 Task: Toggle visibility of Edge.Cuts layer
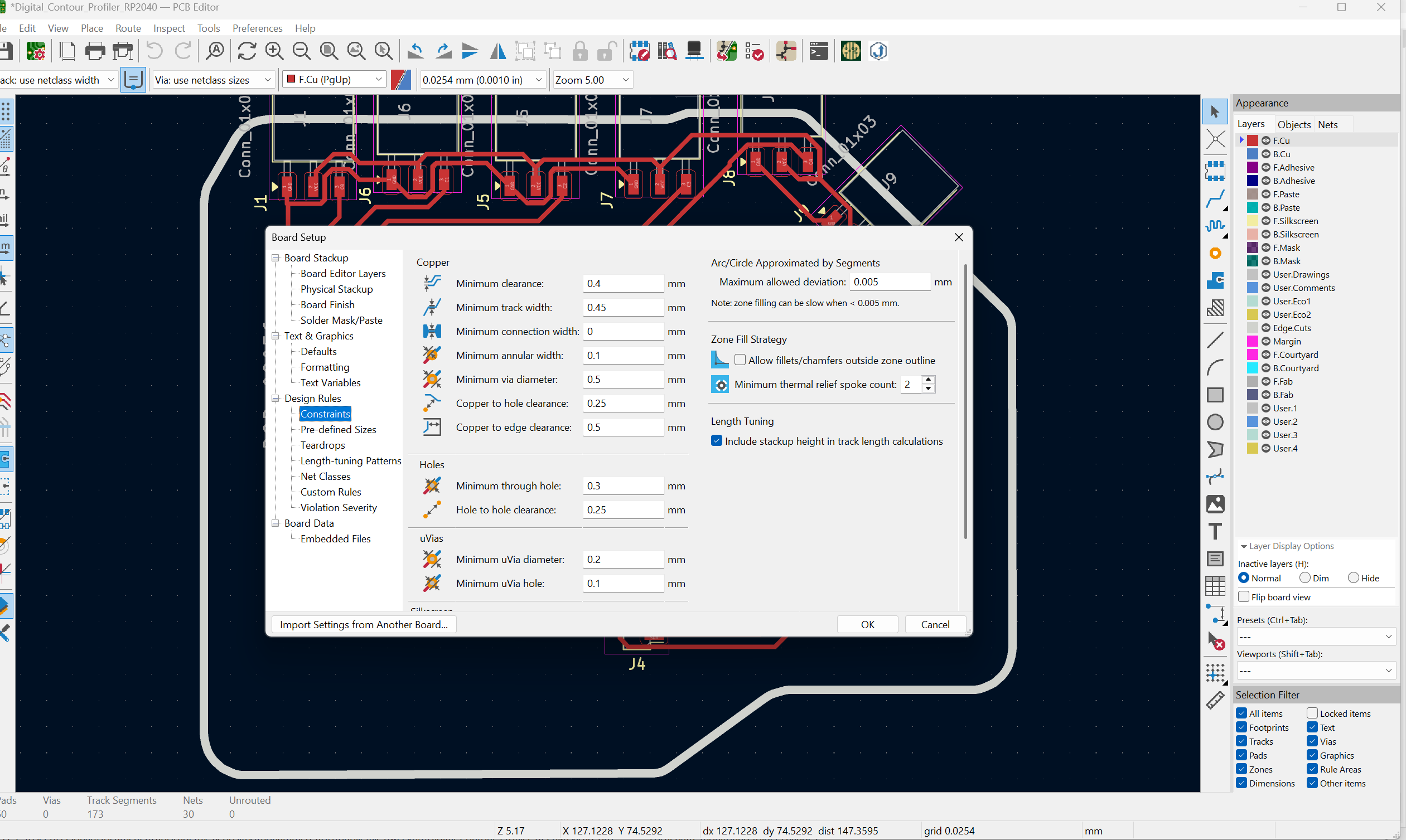point(1266,328)
